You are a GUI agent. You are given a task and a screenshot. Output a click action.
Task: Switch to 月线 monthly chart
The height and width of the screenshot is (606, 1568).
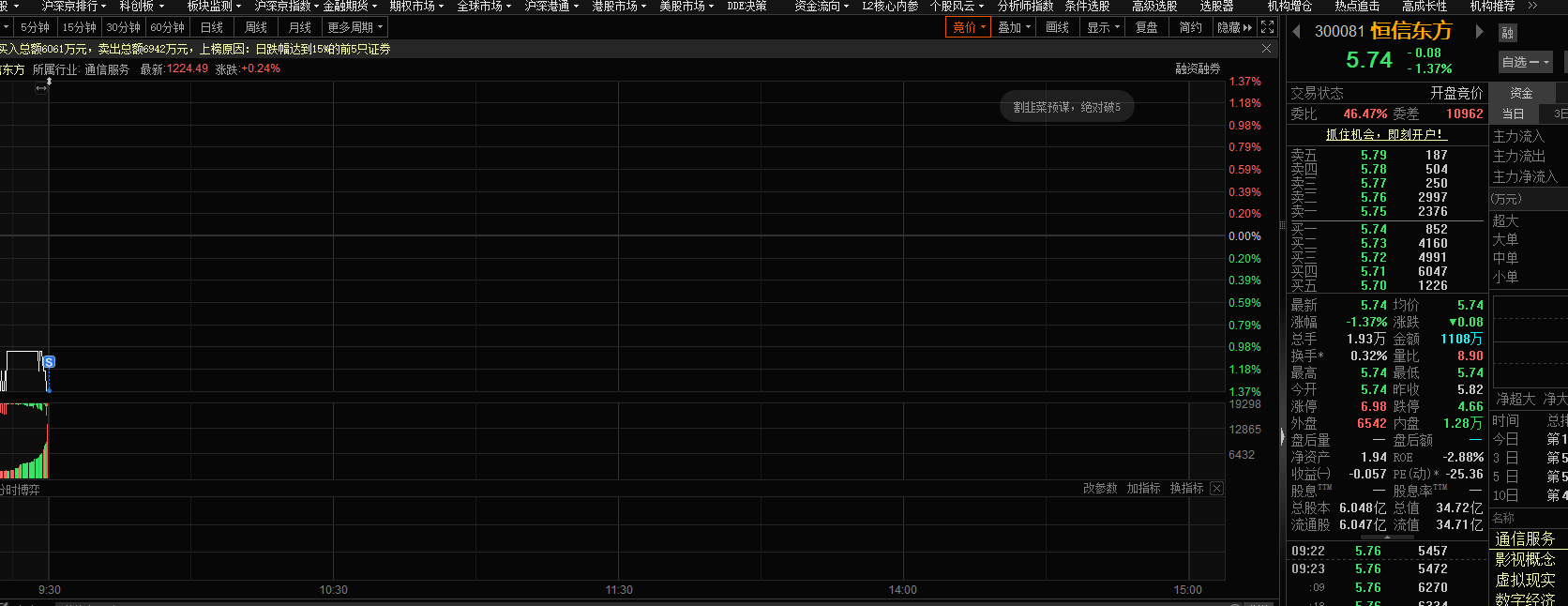[300, 27]
